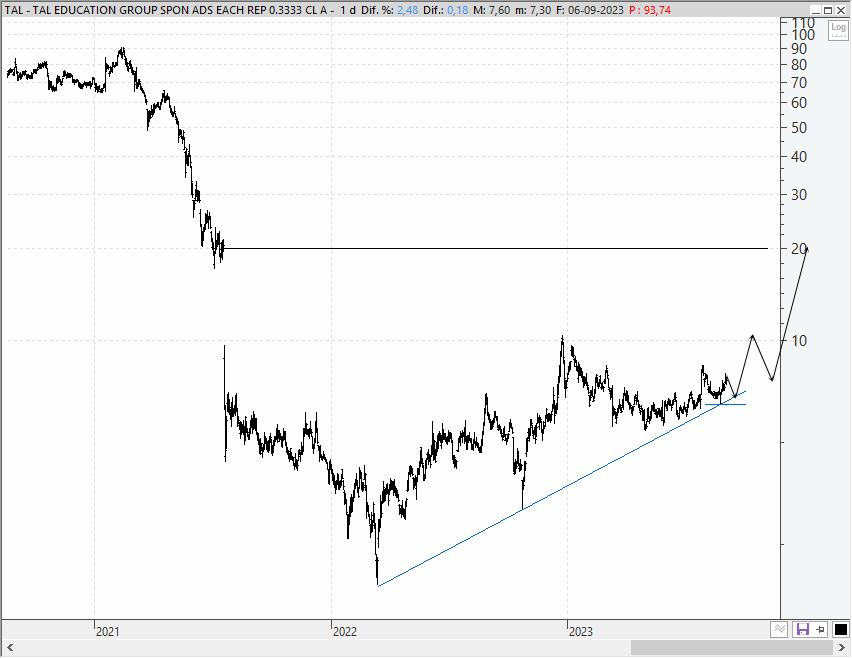Close the TAL chart window
The width and height of the screenshot is (852, 658).
pyautogui.click(x=840, y=10)
